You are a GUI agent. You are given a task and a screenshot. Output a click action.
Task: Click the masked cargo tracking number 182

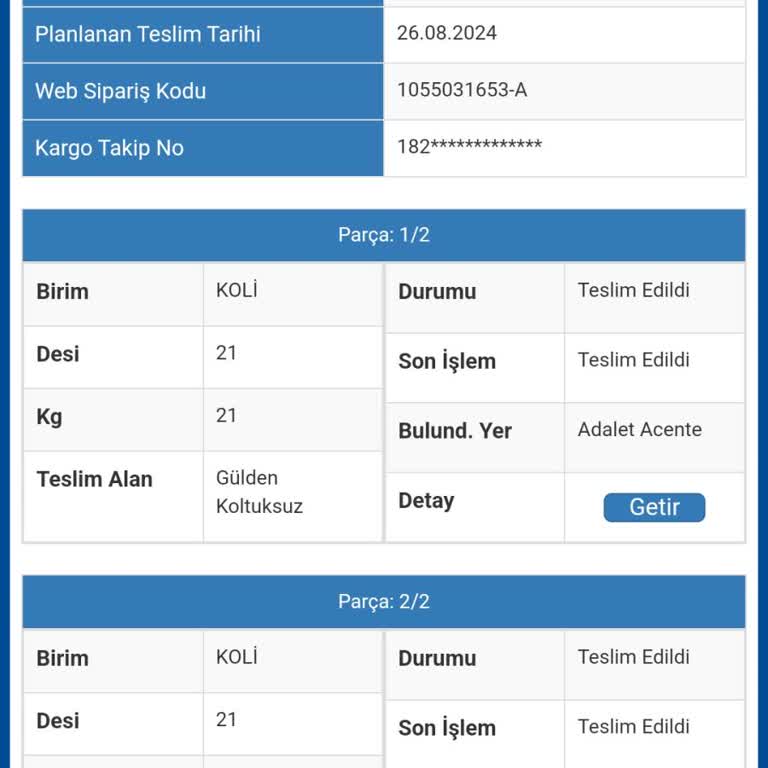[x=469, y=146]
